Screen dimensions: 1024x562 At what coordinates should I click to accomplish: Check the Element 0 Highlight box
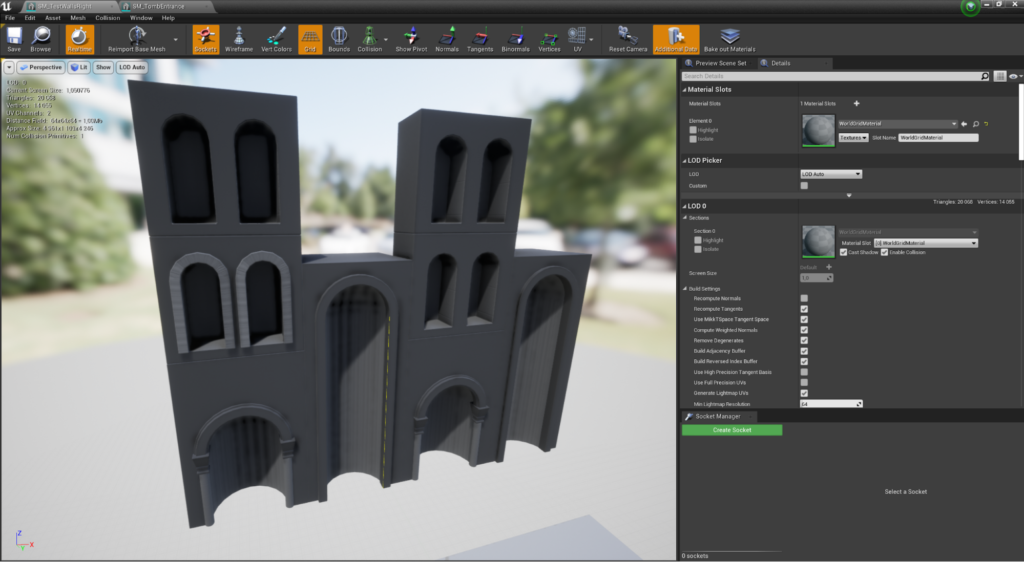(x=693, y=130)
